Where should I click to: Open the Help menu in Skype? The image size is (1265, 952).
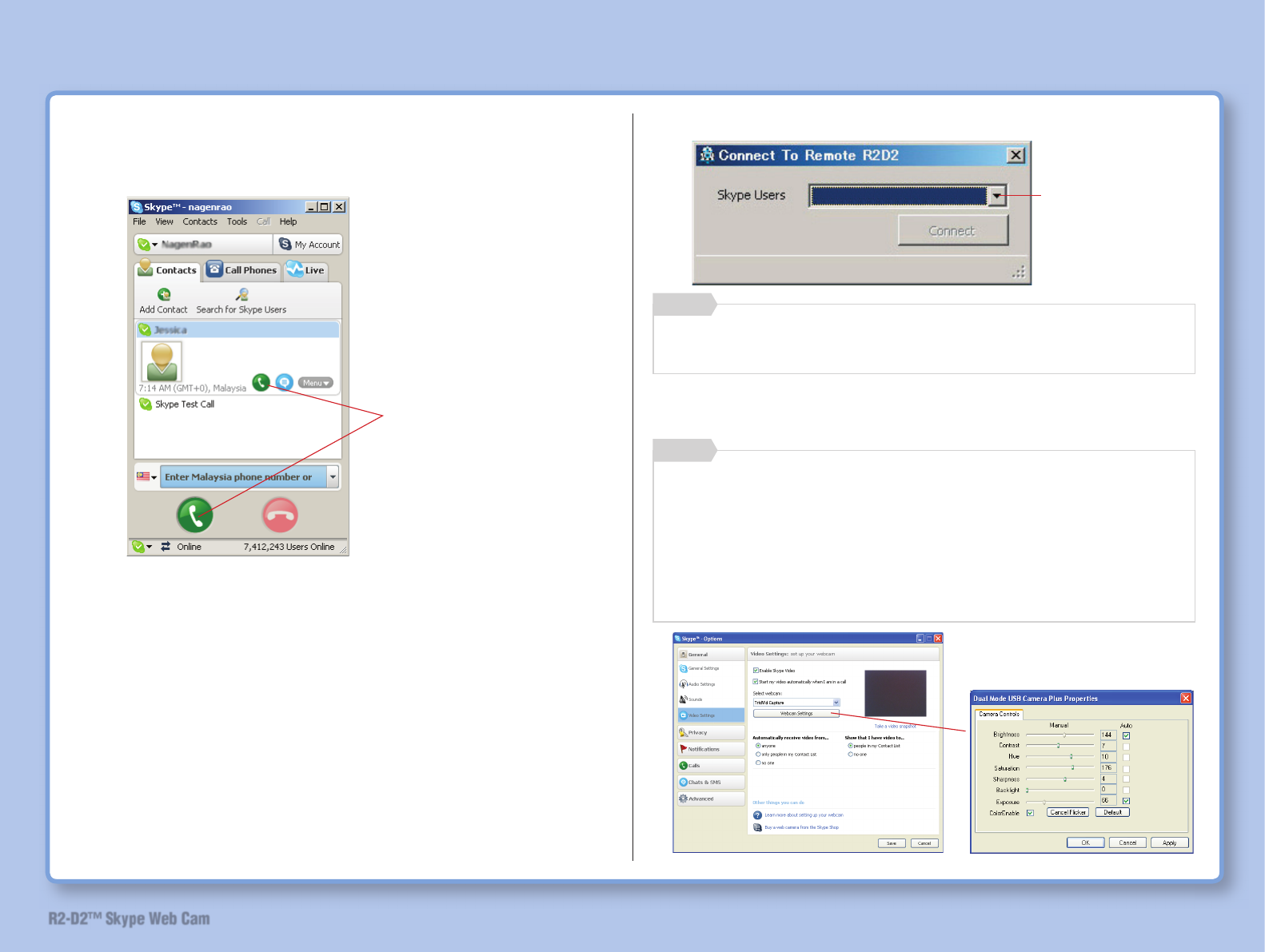coord(288,221)
